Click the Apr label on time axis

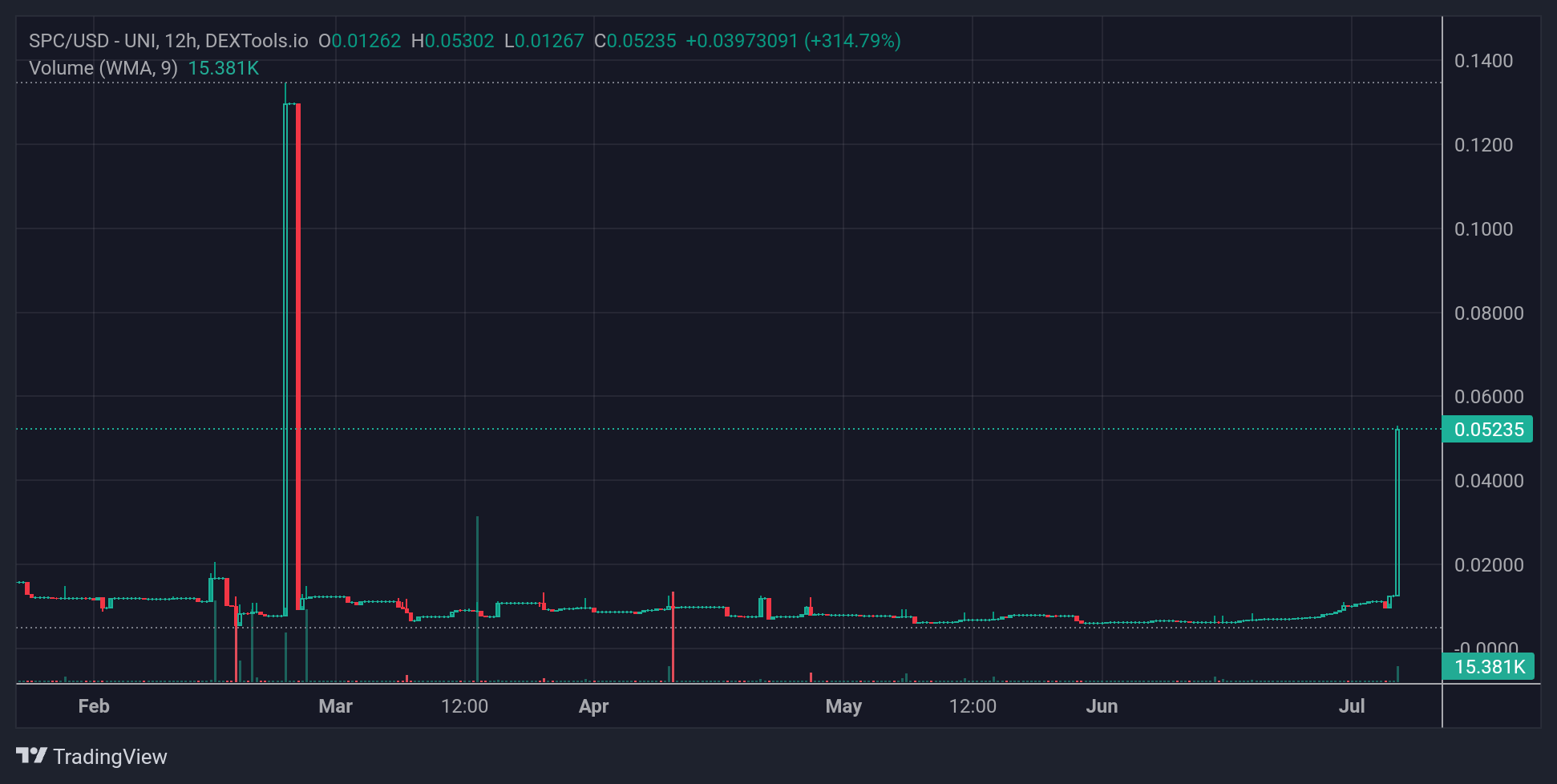(x=594, y=706)
